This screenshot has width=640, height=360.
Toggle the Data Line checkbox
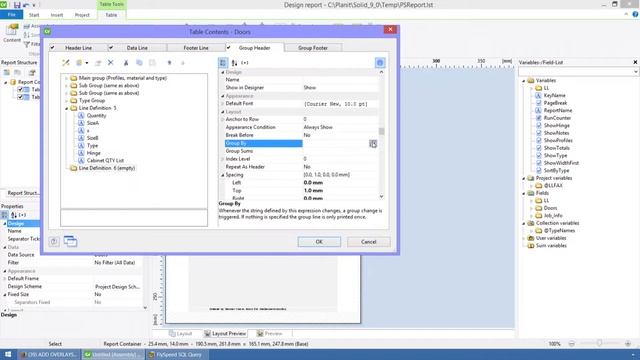pyautogui.click(x=111, y=48)
